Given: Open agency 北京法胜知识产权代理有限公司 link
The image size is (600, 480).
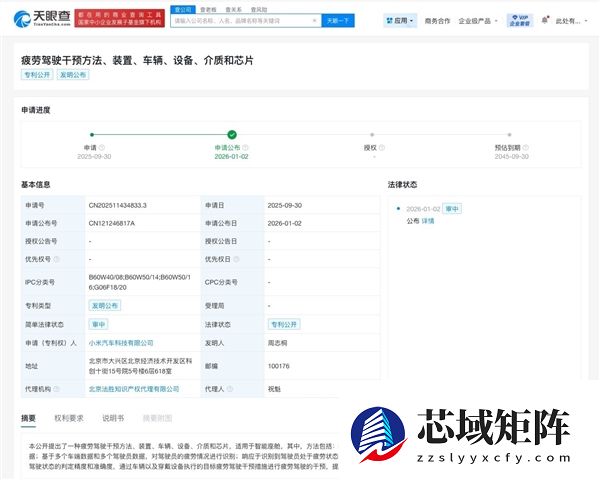Looking at the screenshot, I should point(134,389).
